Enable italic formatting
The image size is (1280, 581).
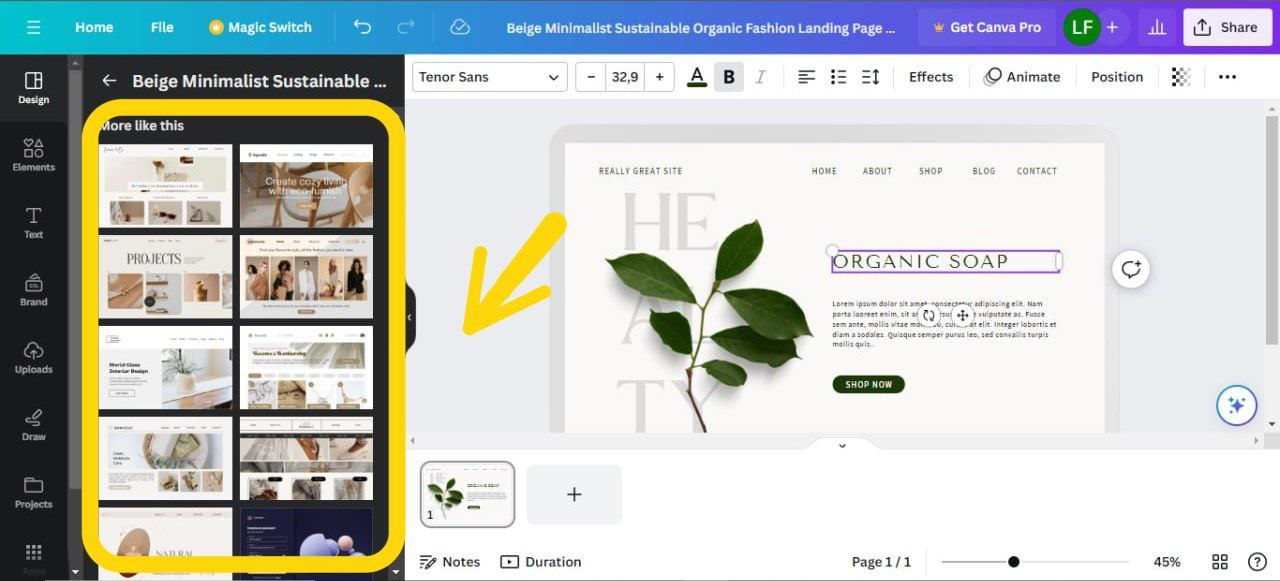pos(760,76)
